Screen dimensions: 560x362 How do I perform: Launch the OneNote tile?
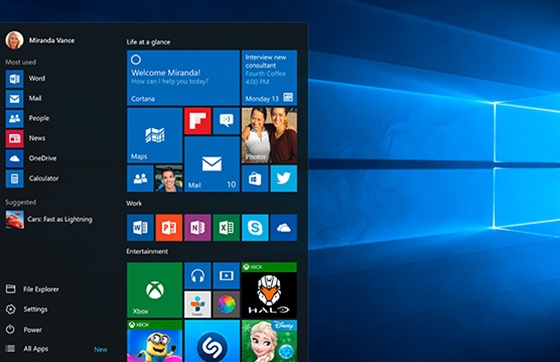[x=198, y=228]
